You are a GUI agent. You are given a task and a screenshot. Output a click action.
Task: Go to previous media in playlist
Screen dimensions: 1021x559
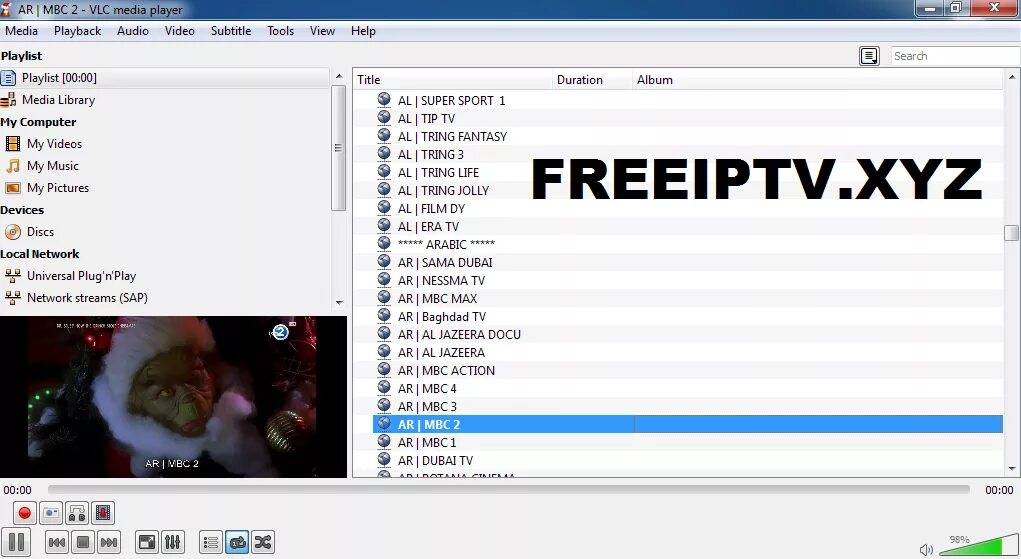(x=57, y=542)
